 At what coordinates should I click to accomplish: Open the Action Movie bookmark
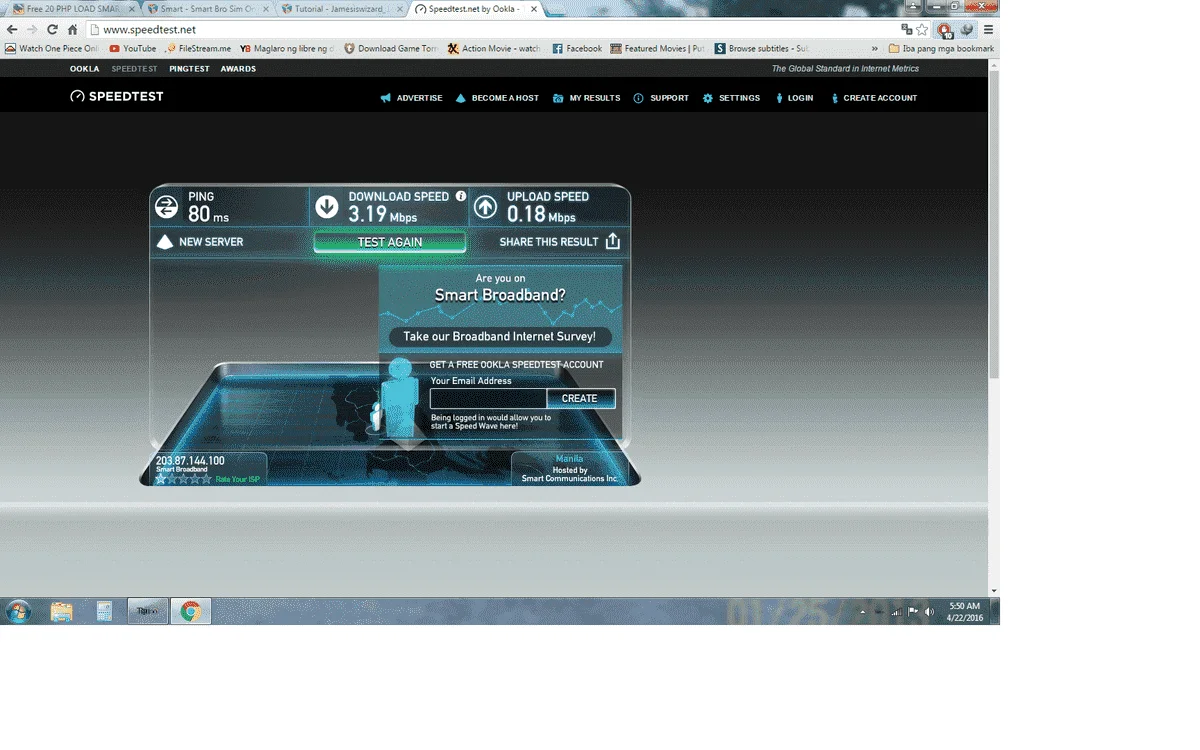[x=494, y=48]
